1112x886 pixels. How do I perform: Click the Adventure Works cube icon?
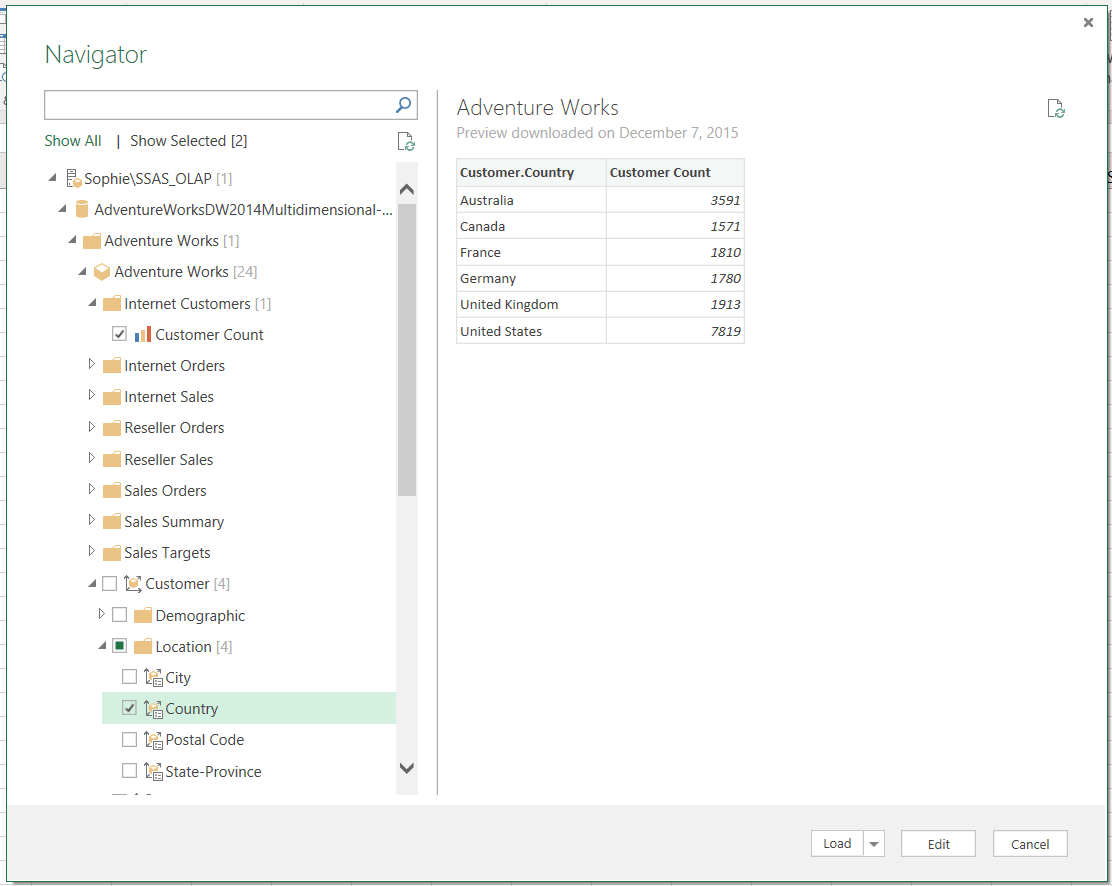tap(101, 272)
